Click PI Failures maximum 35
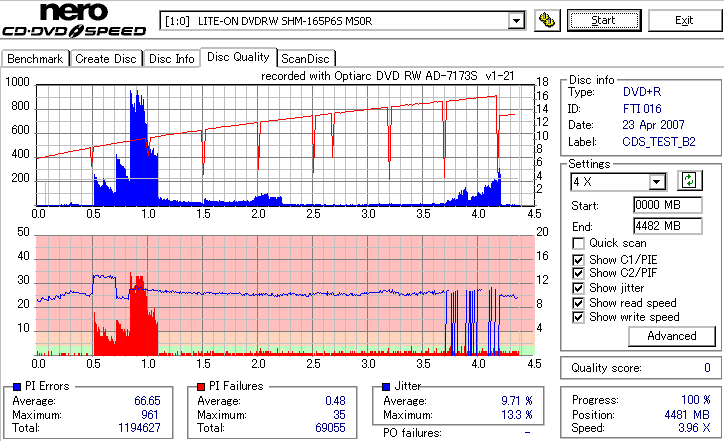 339,415
